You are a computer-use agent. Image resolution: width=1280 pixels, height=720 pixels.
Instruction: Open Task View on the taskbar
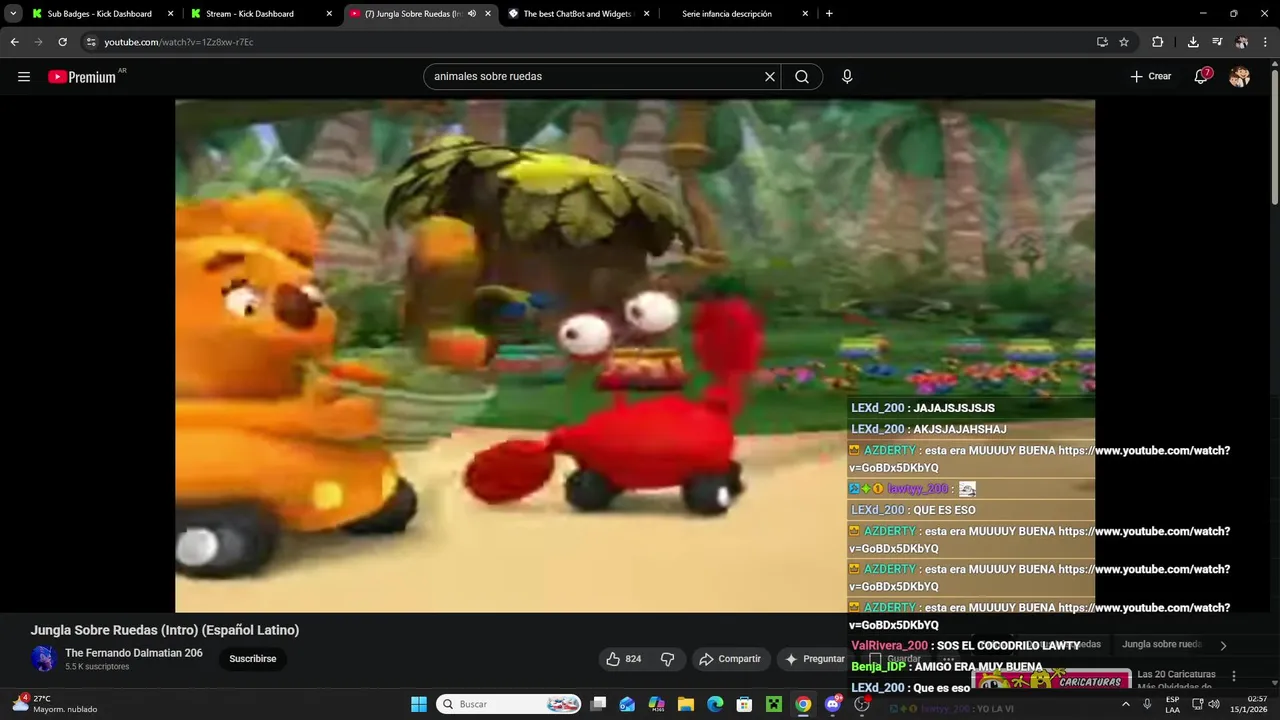(598, 704)
